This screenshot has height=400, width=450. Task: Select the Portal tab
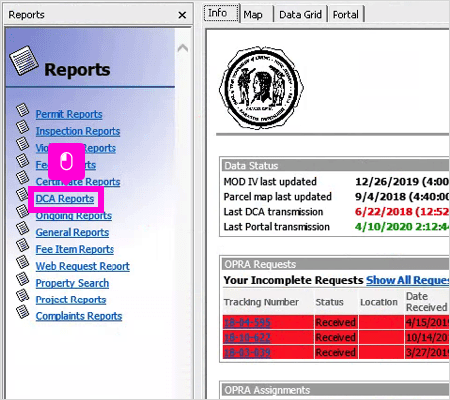coord(346,15)
